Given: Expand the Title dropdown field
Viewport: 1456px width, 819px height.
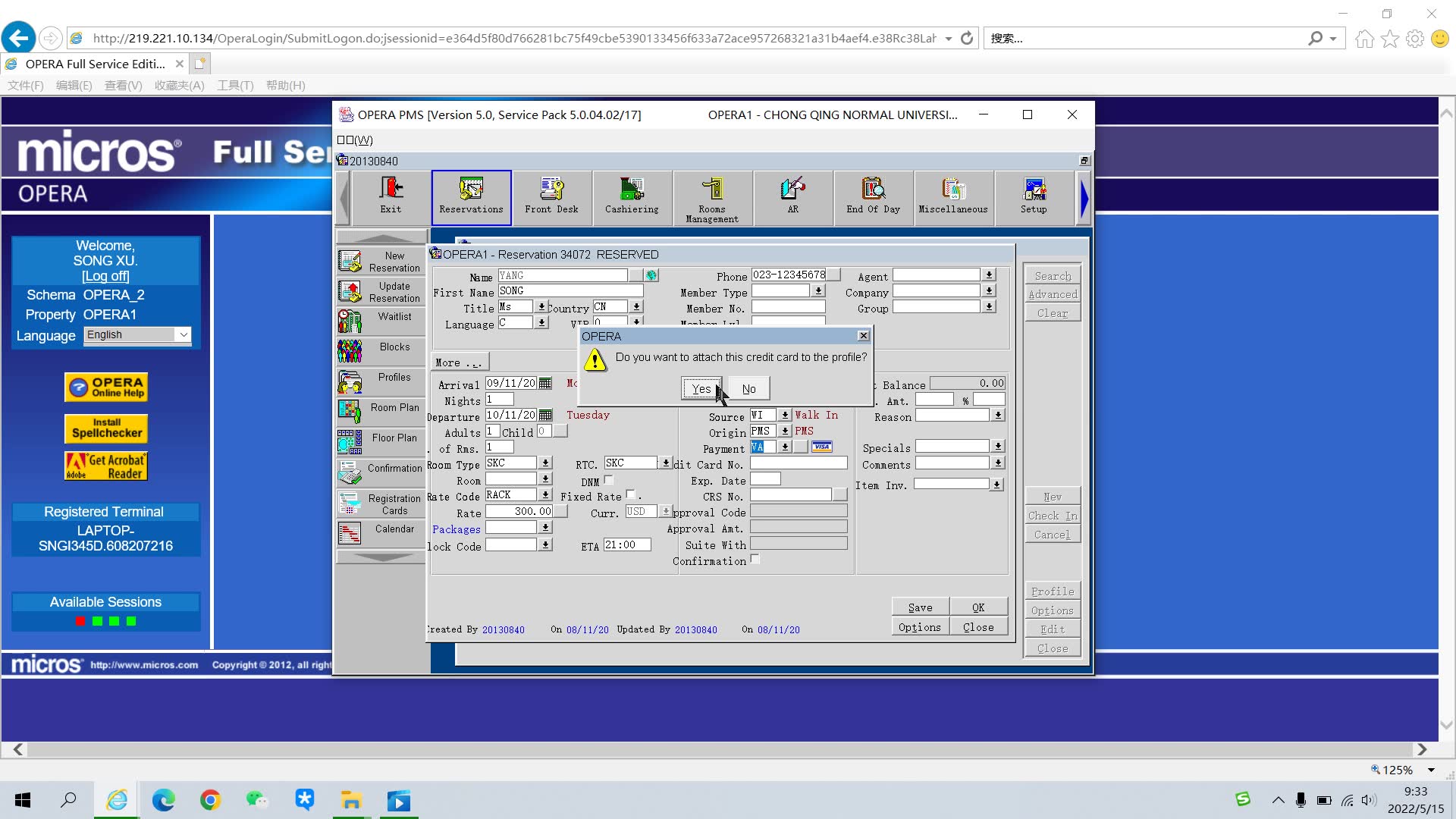Looking at the screenshot, I should (x=540, y=307).
